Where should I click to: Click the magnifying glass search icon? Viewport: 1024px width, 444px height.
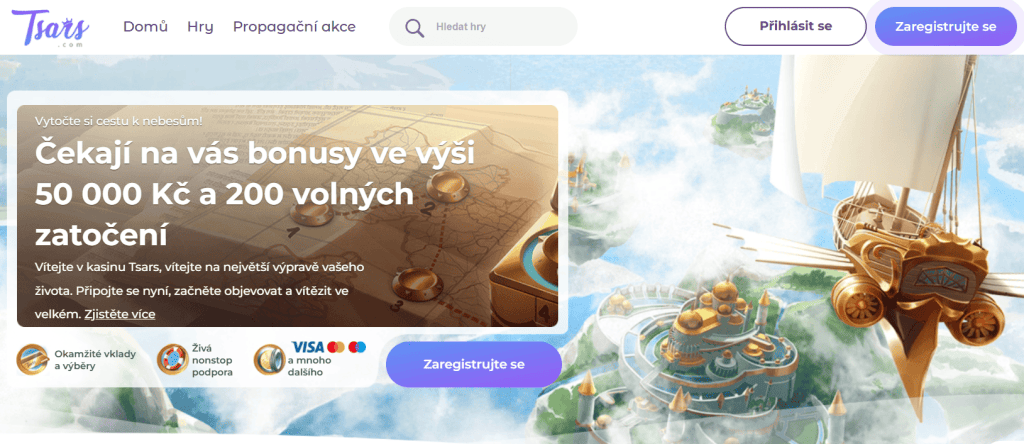pyautogui.click(x=414, y=27)
